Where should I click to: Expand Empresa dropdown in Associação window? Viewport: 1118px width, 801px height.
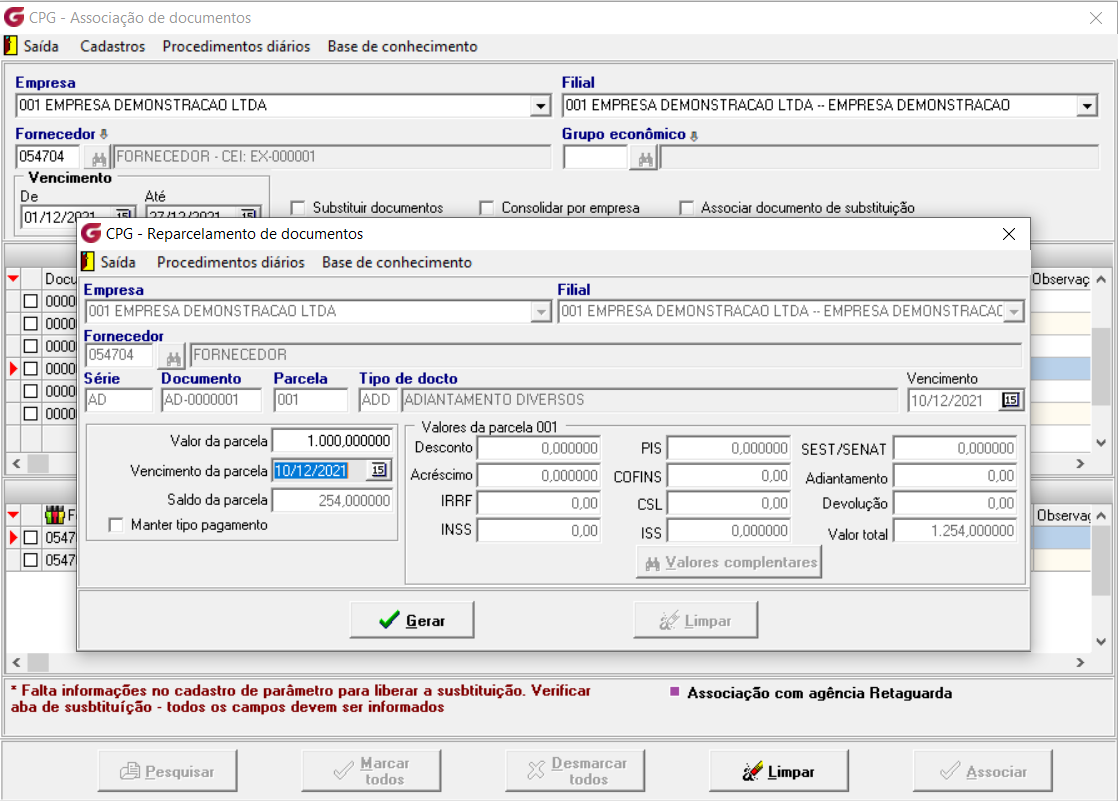pyautogui.click(x=540, y=106)
